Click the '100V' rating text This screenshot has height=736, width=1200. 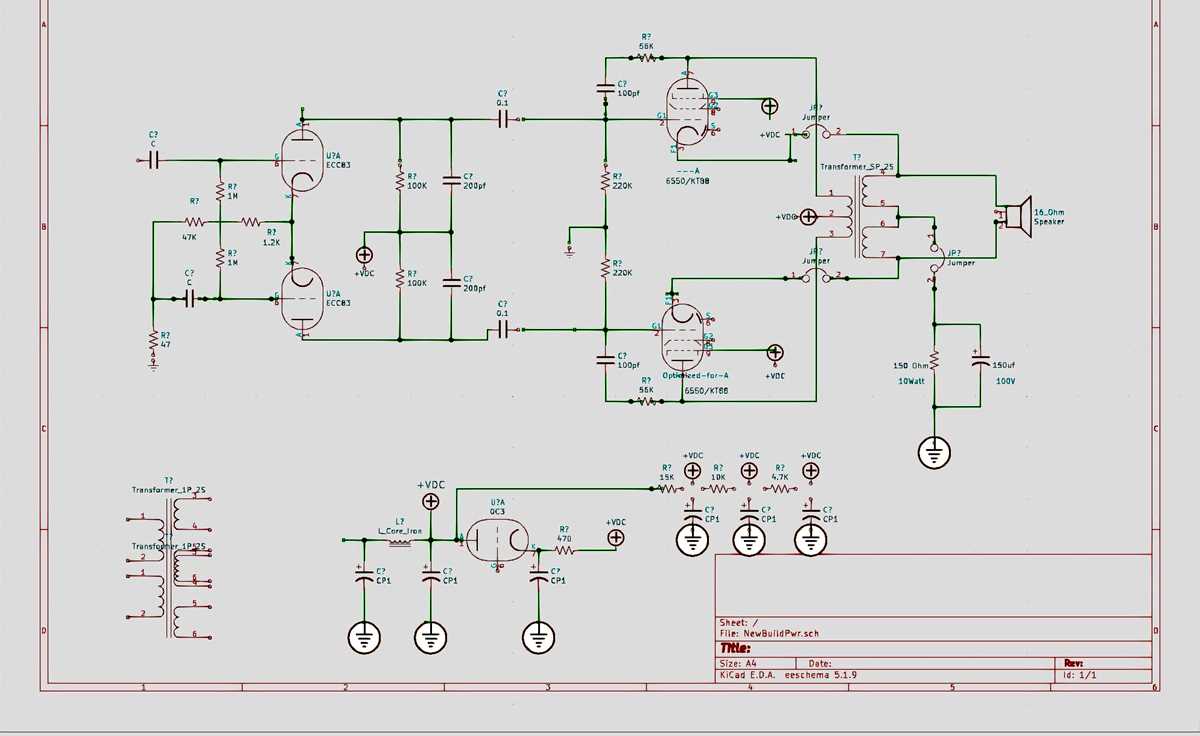[x=1004, y=381]
